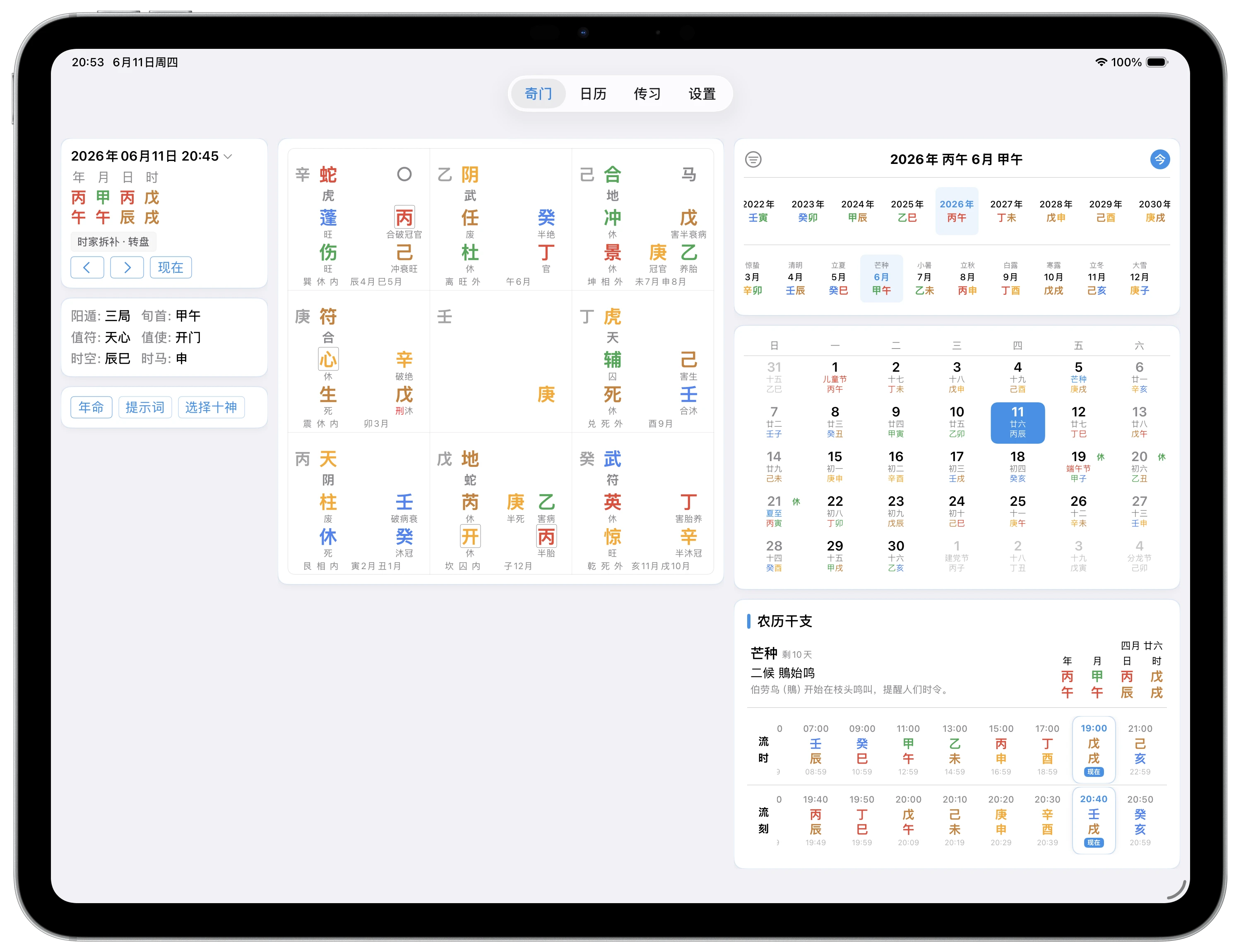Click the boxed 心 star in 震 palace
This screenshot has width=1241, height=952.
(328, 359)
